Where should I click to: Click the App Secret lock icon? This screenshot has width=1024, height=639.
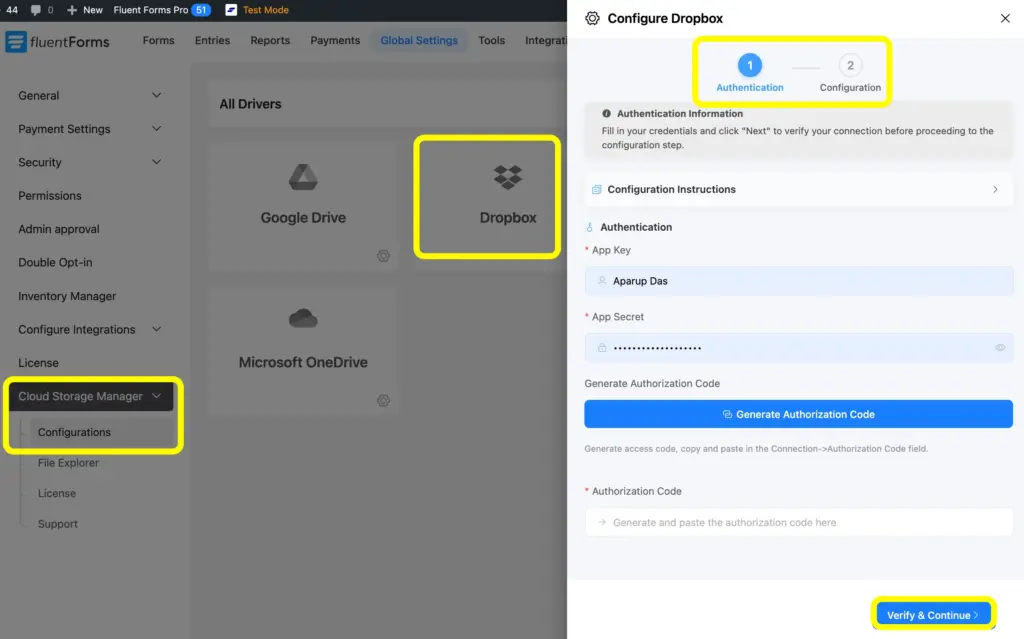(x=602, y=348)
